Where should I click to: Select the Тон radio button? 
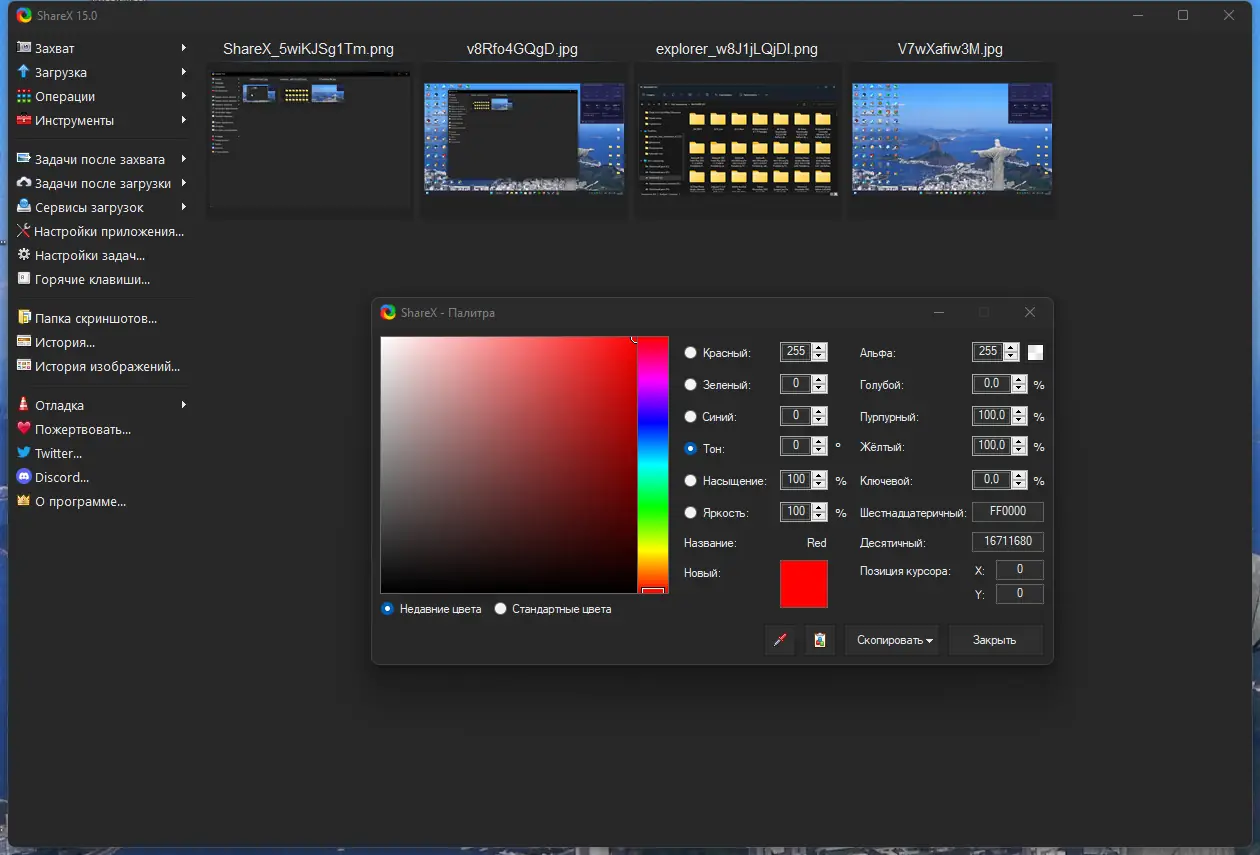pos(690,449)
